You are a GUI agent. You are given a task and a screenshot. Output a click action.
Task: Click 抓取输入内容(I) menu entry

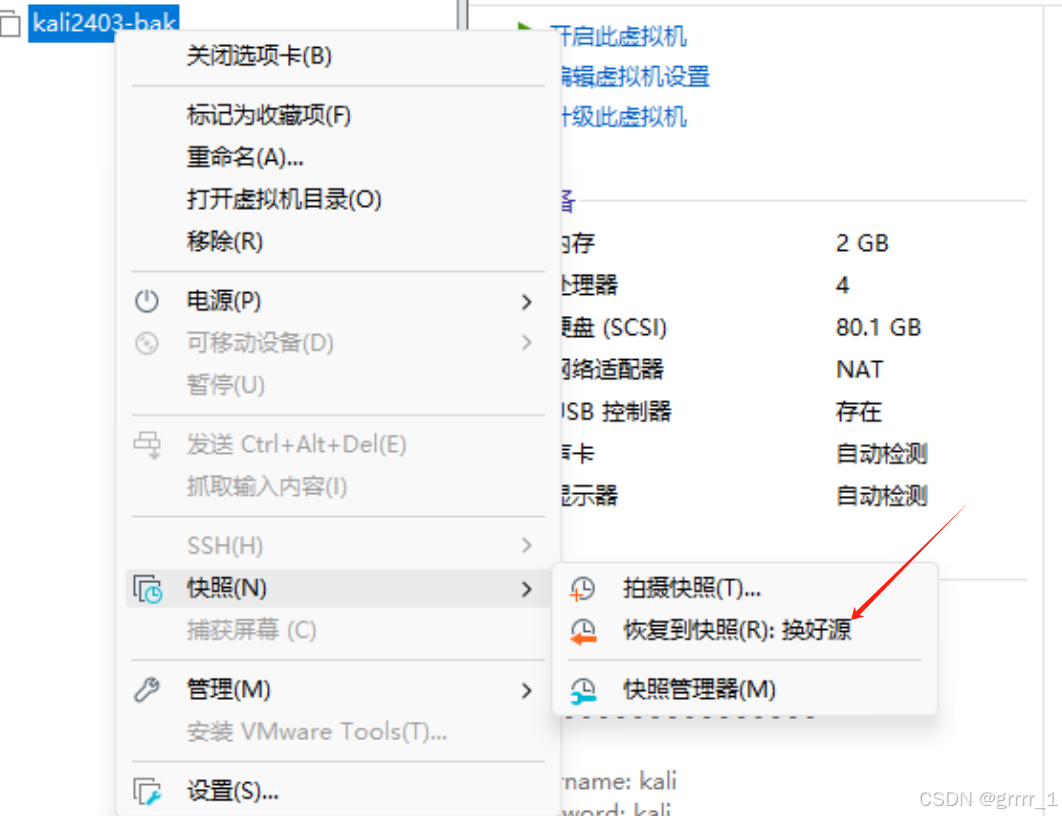tap(338, 487)
